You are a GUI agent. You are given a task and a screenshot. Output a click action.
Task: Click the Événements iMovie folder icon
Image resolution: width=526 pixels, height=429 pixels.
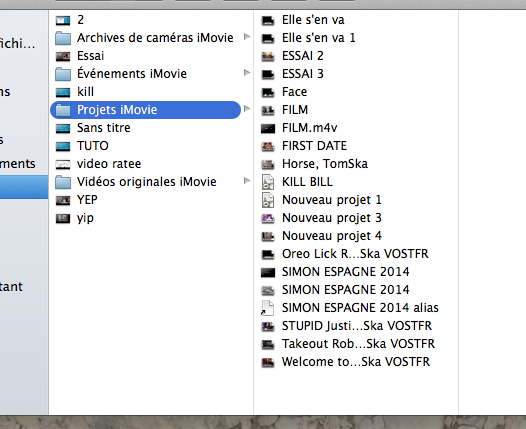point(63,74)
